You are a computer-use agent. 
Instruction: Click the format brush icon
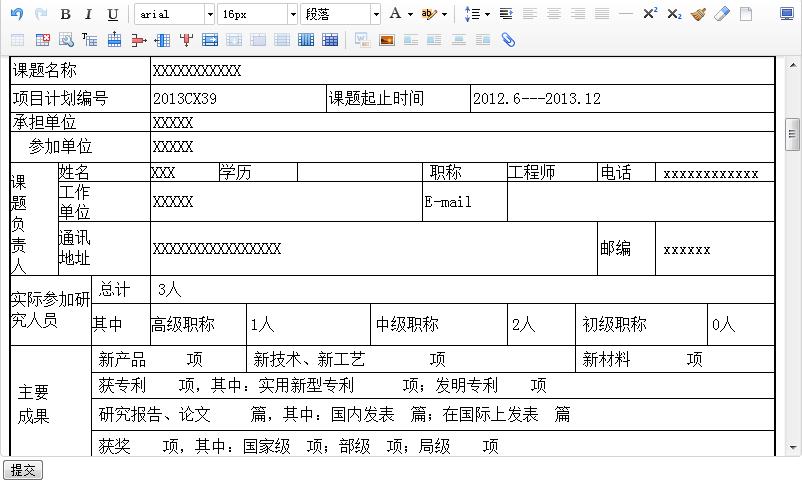[698, 14]
